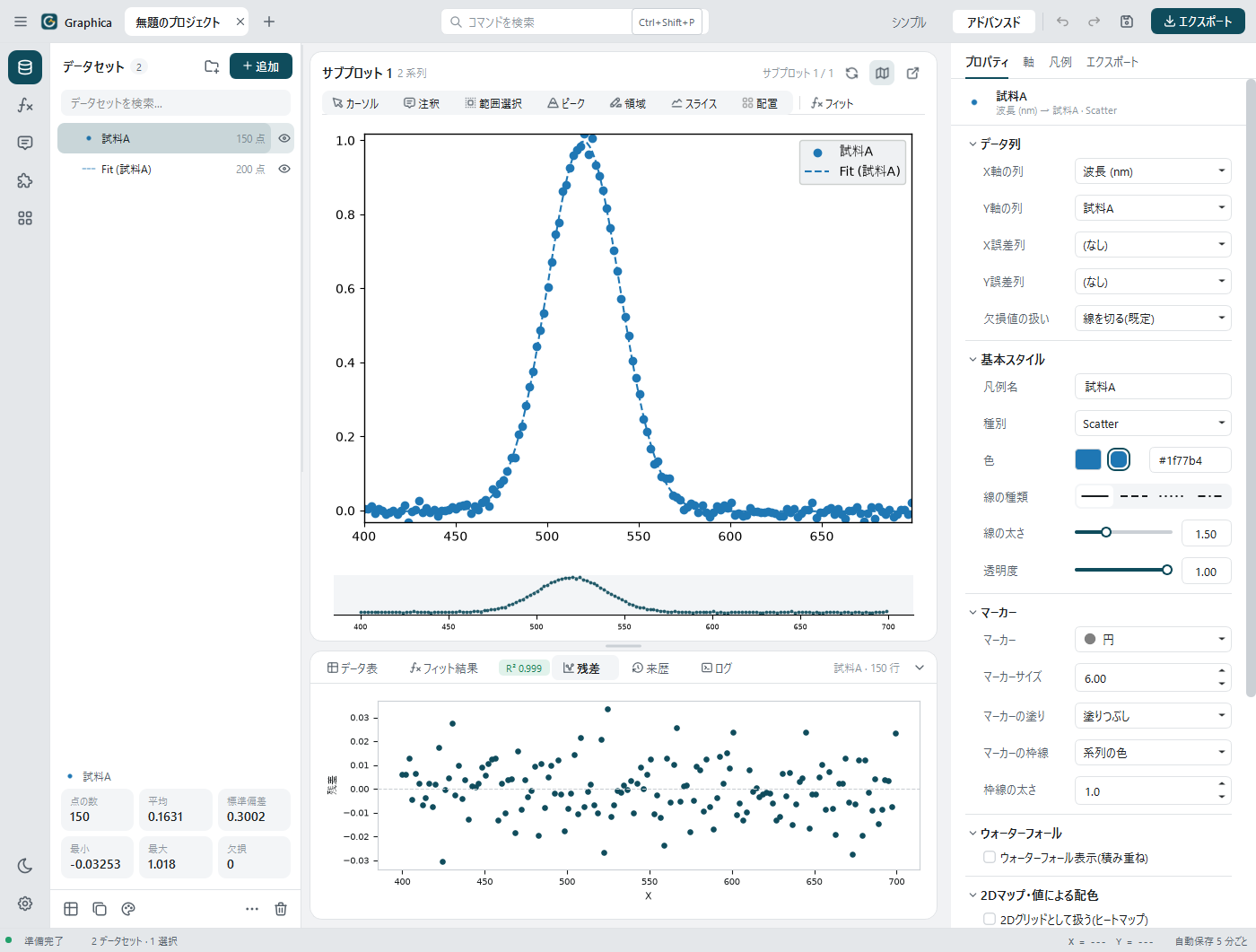This screenshot has height=952, width=1256.
Task: Collapse the データ列 section
Action: (x=994, y=144)
